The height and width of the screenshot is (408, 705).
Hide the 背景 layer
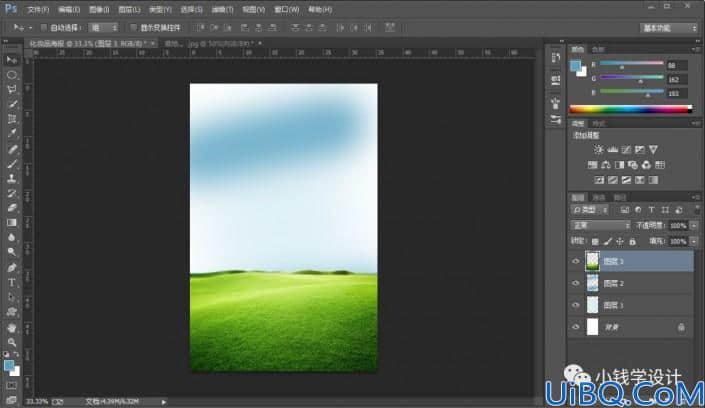coord(576,327)
